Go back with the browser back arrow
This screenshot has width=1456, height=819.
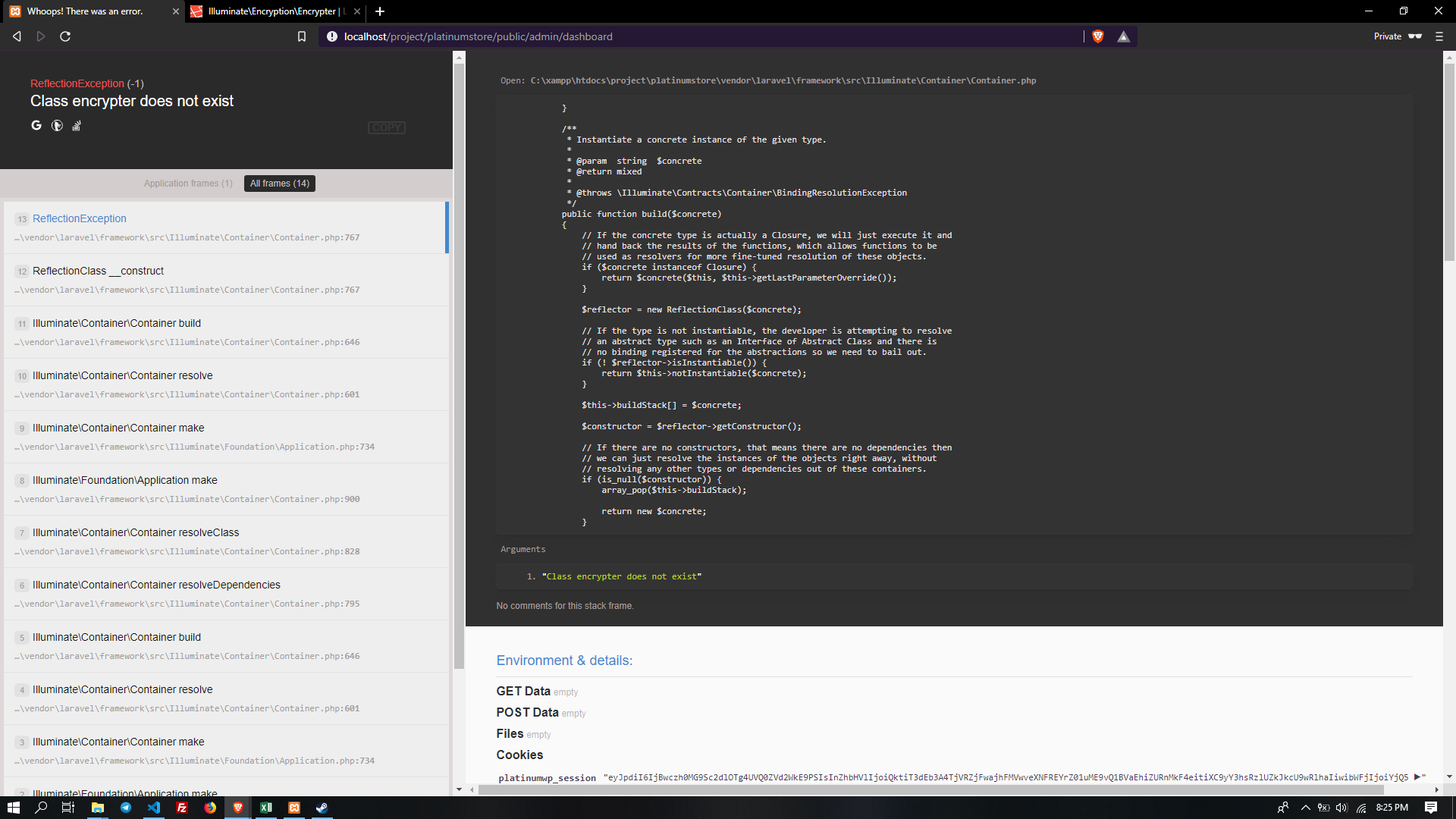tap(17, 36)
